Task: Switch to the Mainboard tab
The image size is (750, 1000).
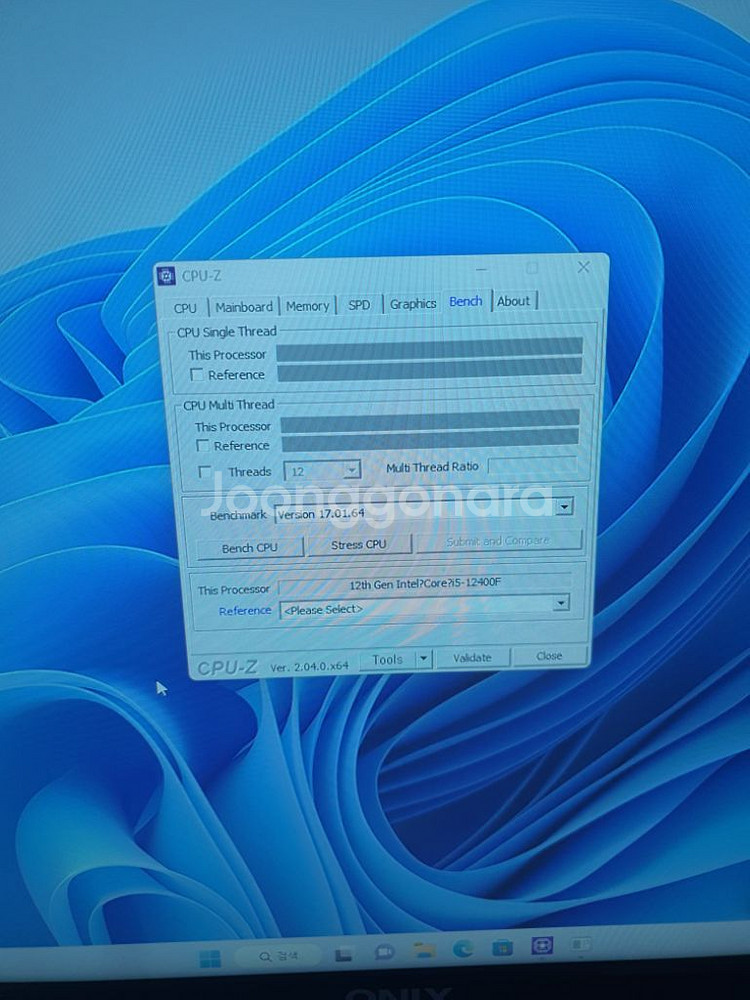Action: point(244,307)
